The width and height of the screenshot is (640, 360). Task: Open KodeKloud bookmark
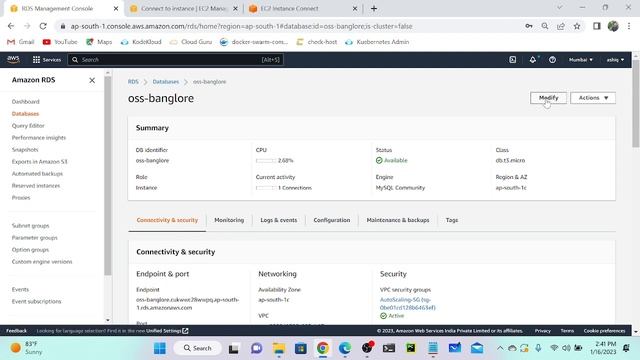(x=141, y=42)
